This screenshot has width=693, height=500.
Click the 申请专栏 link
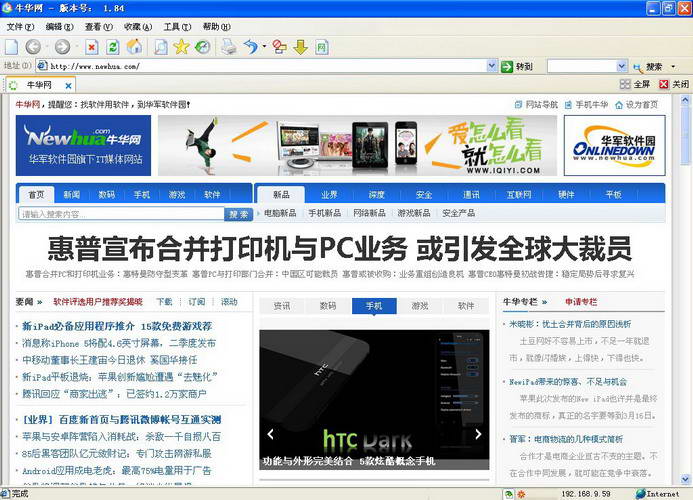(x=581, y=302)
